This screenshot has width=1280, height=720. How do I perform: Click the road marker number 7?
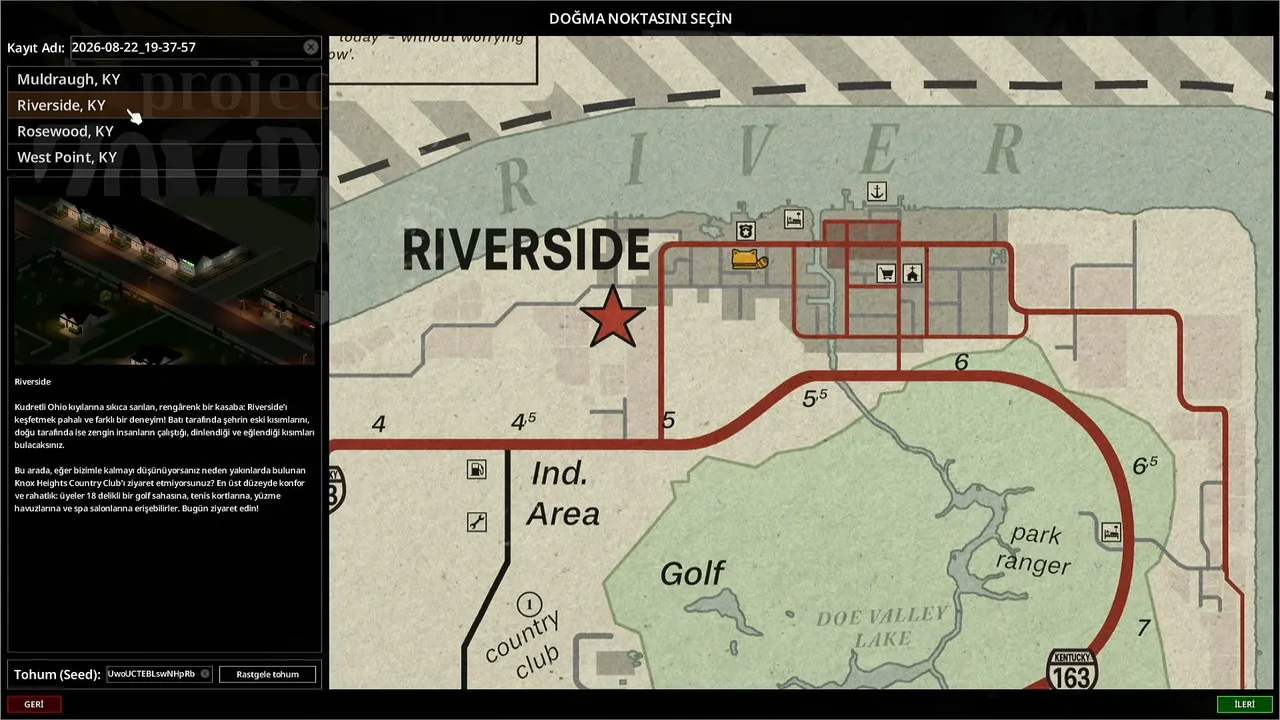(x=1143, y=628)
